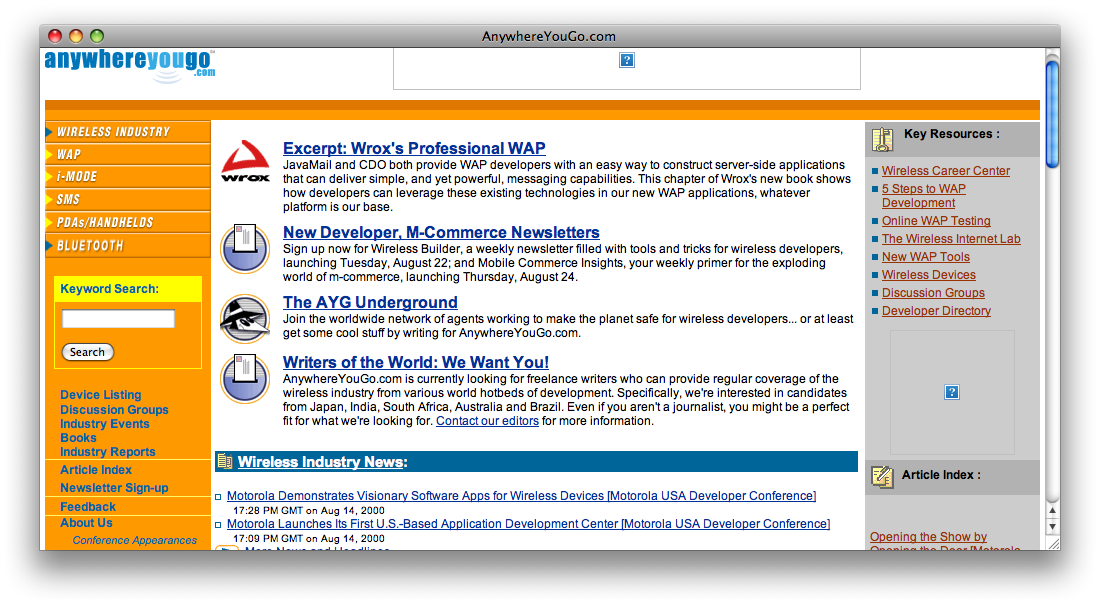The height and width of the screenshot is (605, 1100).
Task: Click the spy icon for AYG Underground
Action: [245, 319]
